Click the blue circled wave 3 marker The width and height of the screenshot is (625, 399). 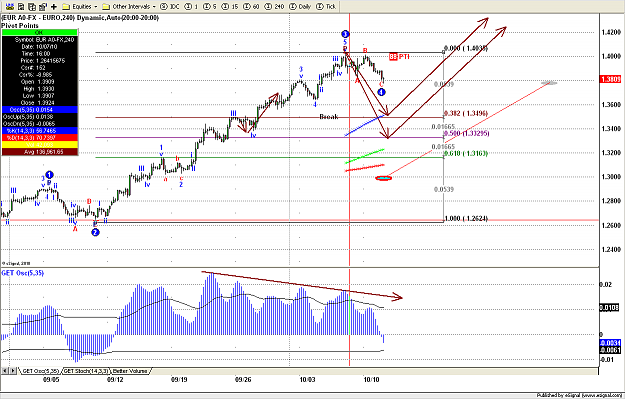(345, 34)
